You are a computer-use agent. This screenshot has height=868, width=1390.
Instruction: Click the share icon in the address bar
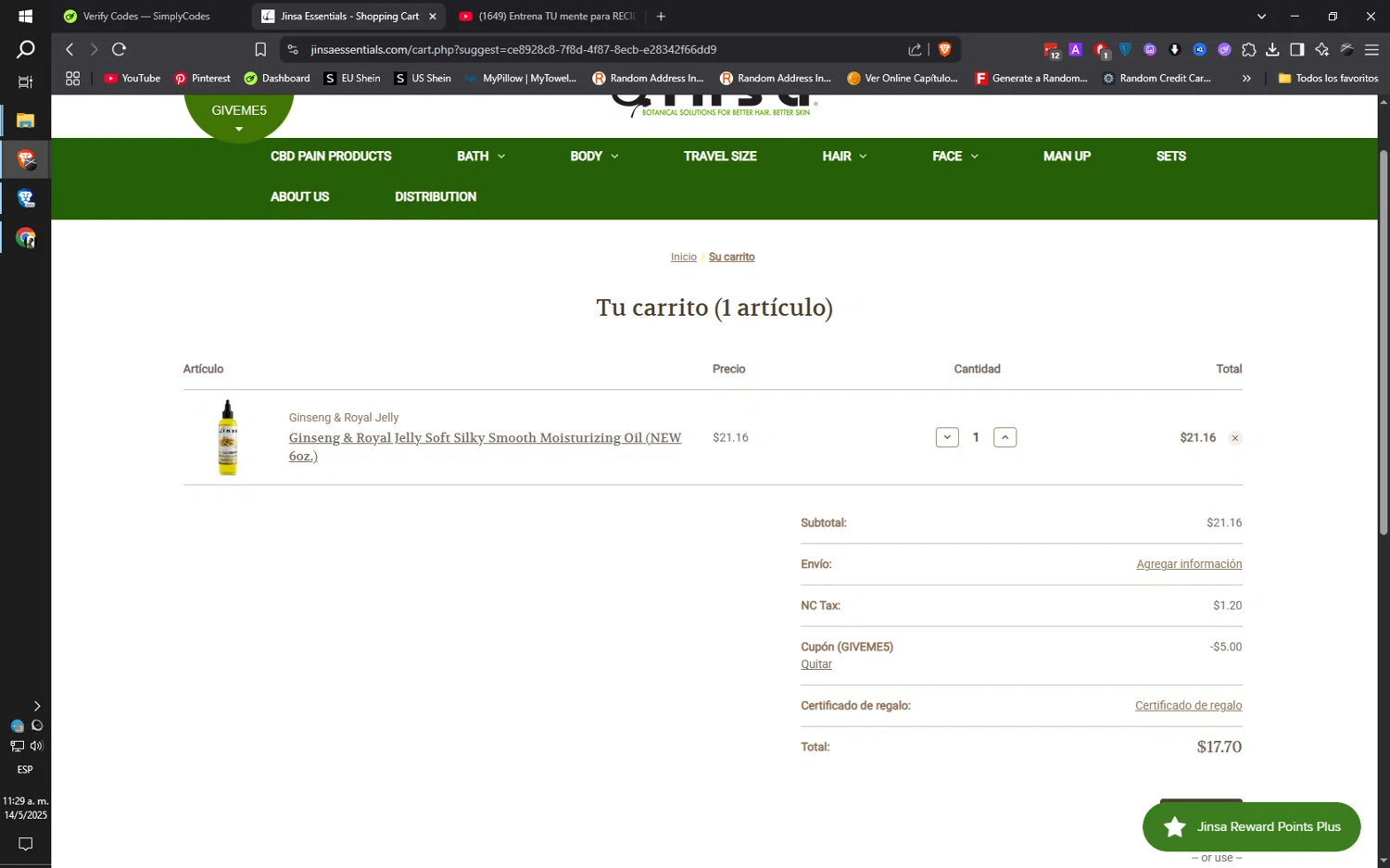[915, 49]
